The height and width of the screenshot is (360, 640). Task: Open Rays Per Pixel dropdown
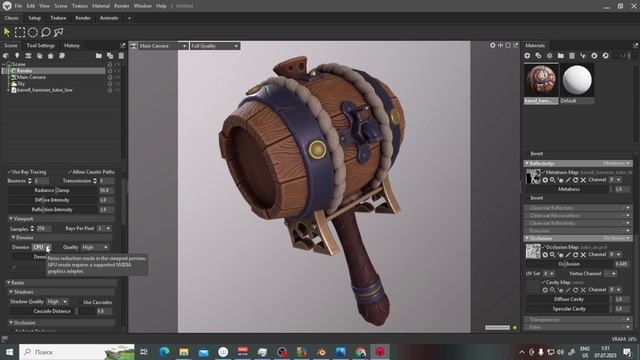click(x=104, y=228)
